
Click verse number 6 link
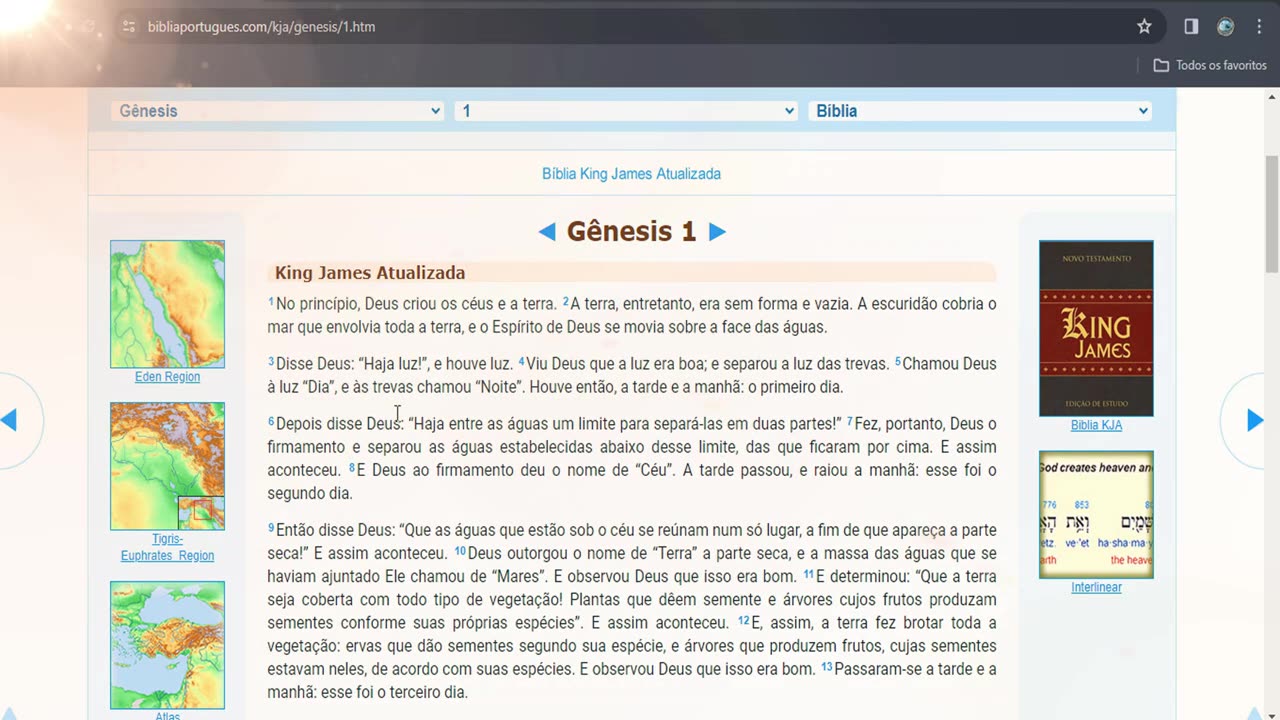pyautogui.click(x=271, y=421)
